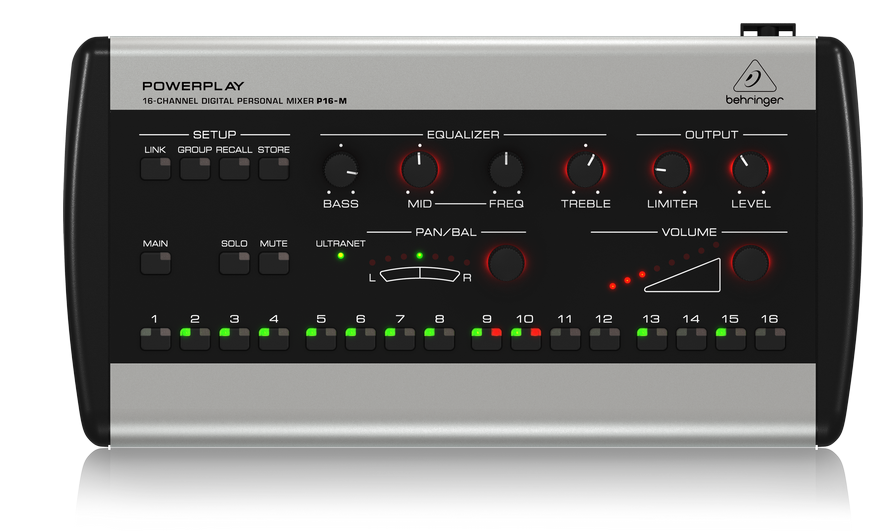Click the PAN/BAL rotary encoder
This screenshot has width=883, height=531.
506,264
